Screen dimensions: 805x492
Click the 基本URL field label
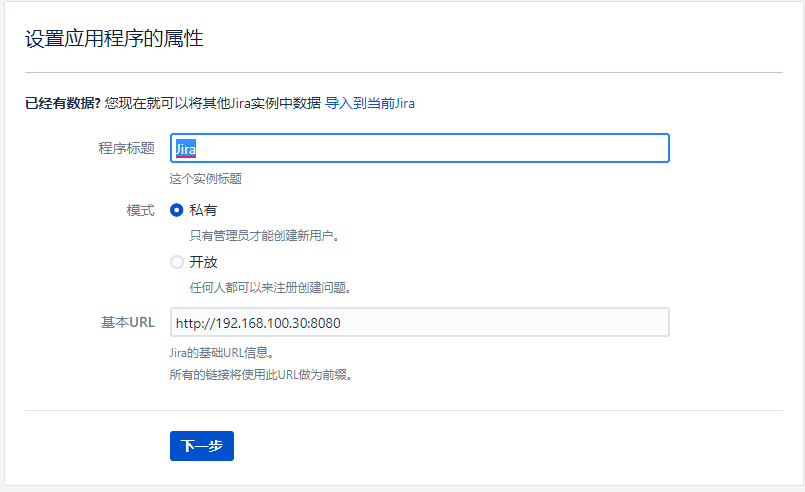tap(128, 323)
